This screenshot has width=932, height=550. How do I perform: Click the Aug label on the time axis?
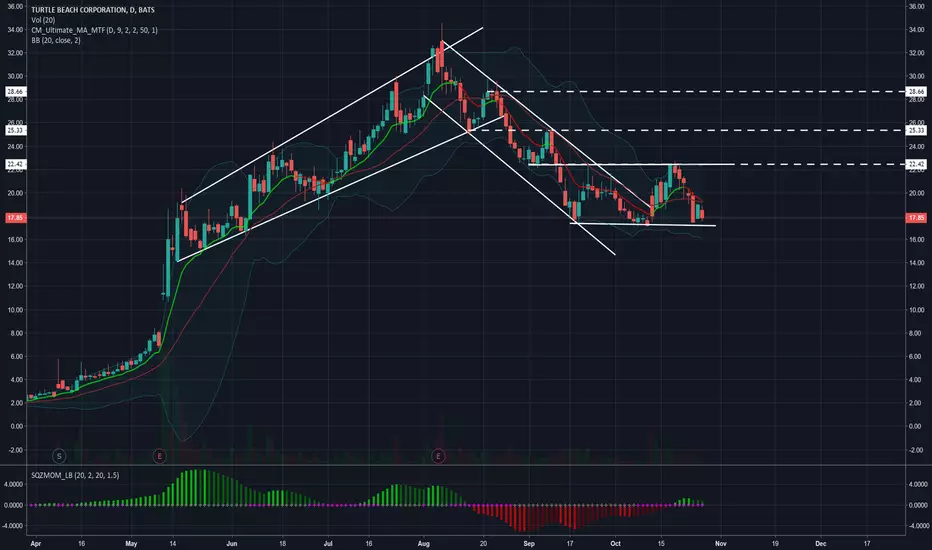point(424,543)
